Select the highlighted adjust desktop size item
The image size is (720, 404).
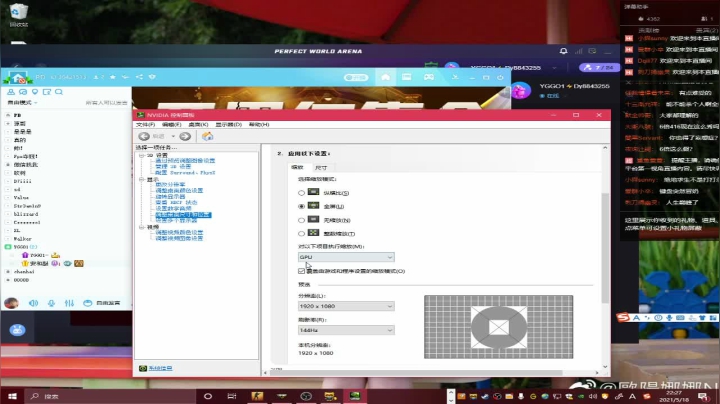click(x=183, y=215)
